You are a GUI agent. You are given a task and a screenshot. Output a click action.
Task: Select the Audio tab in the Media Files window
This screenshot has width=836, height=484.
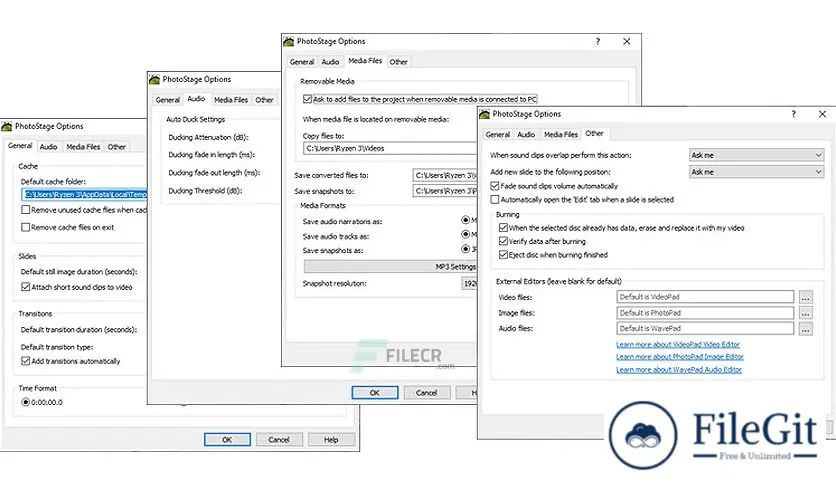click(330, 62)
